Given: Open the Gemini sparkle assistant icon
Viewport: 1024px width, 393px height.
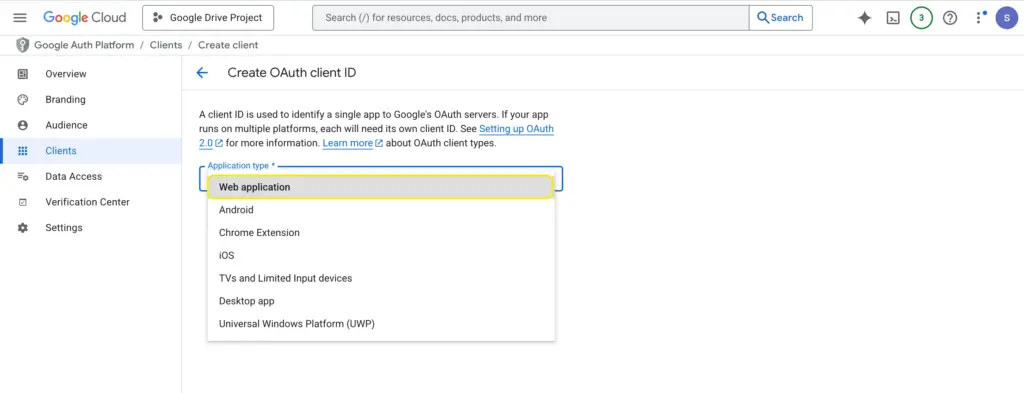Looking at the screenshot, I should [864, 18].
